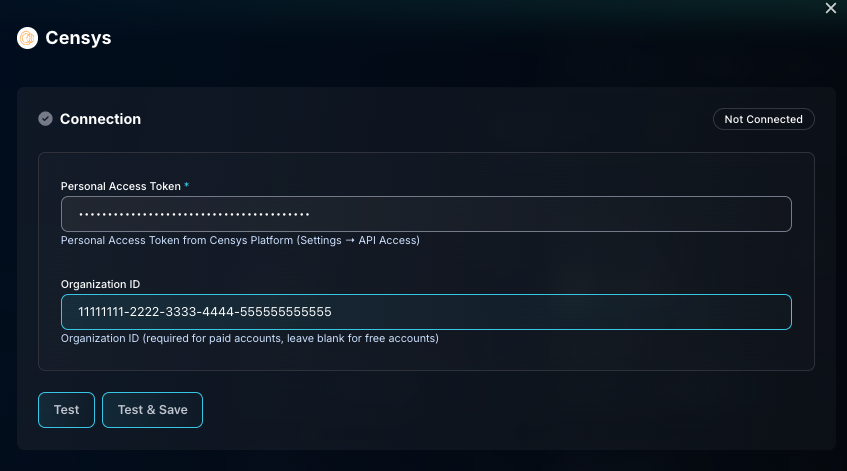The image size is (847, 471).
Task: Click empty space right of Test & Save
Action: [500, 410]
